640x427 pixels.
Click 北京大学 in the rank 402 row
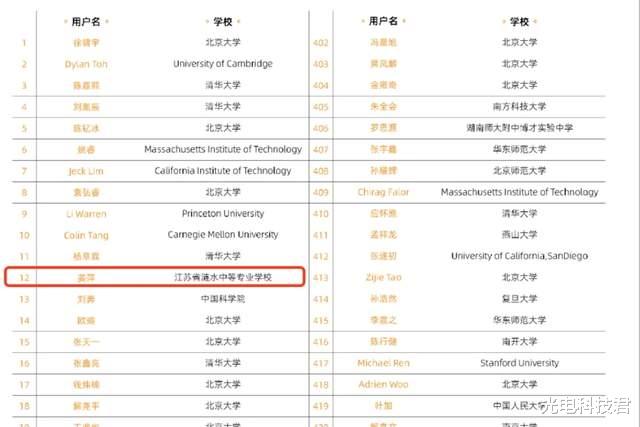[x=519, y=42]
